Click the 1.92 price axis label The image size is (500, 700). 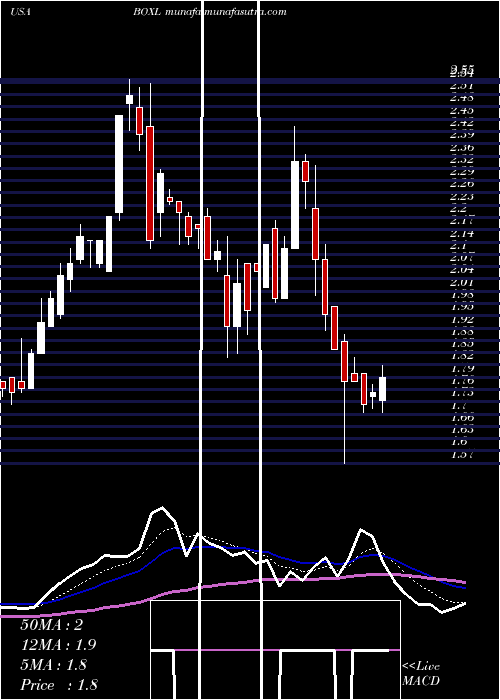pos(462,319)
